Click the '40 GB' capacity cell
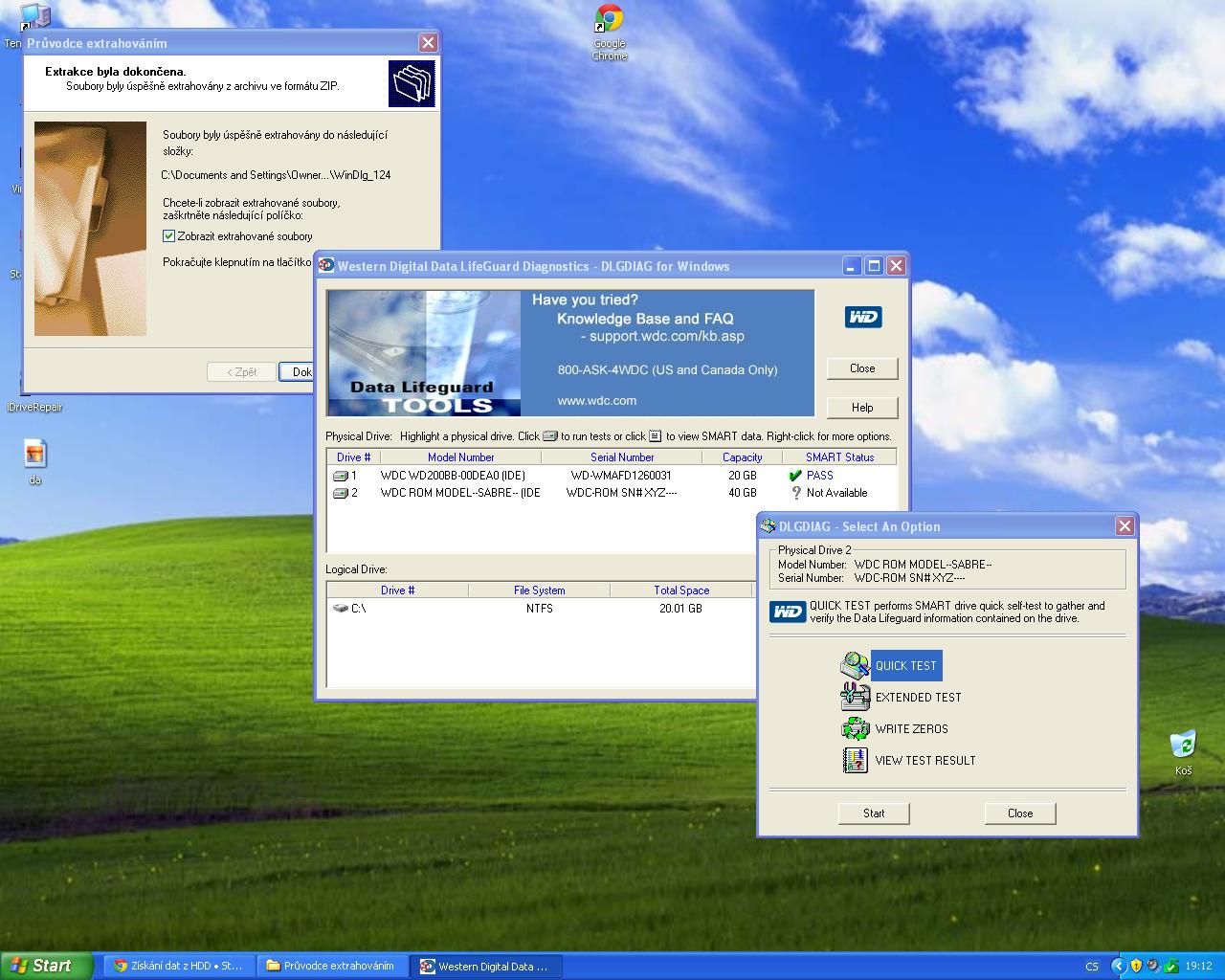This screenshot has width=1225, height=980. click(x=742, y=493)
